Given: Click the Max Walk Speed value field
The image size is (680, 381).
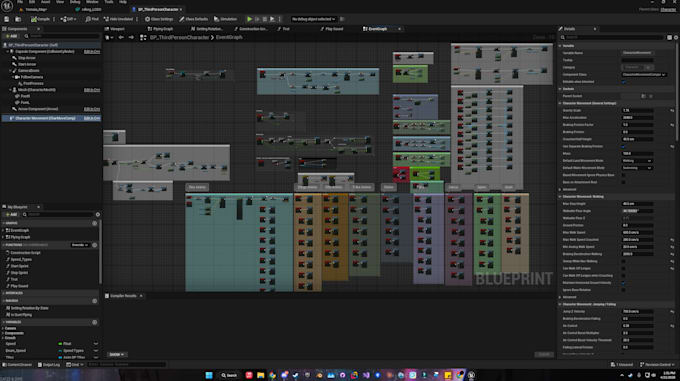Looking at the screenshot, I should coord(637,232).
